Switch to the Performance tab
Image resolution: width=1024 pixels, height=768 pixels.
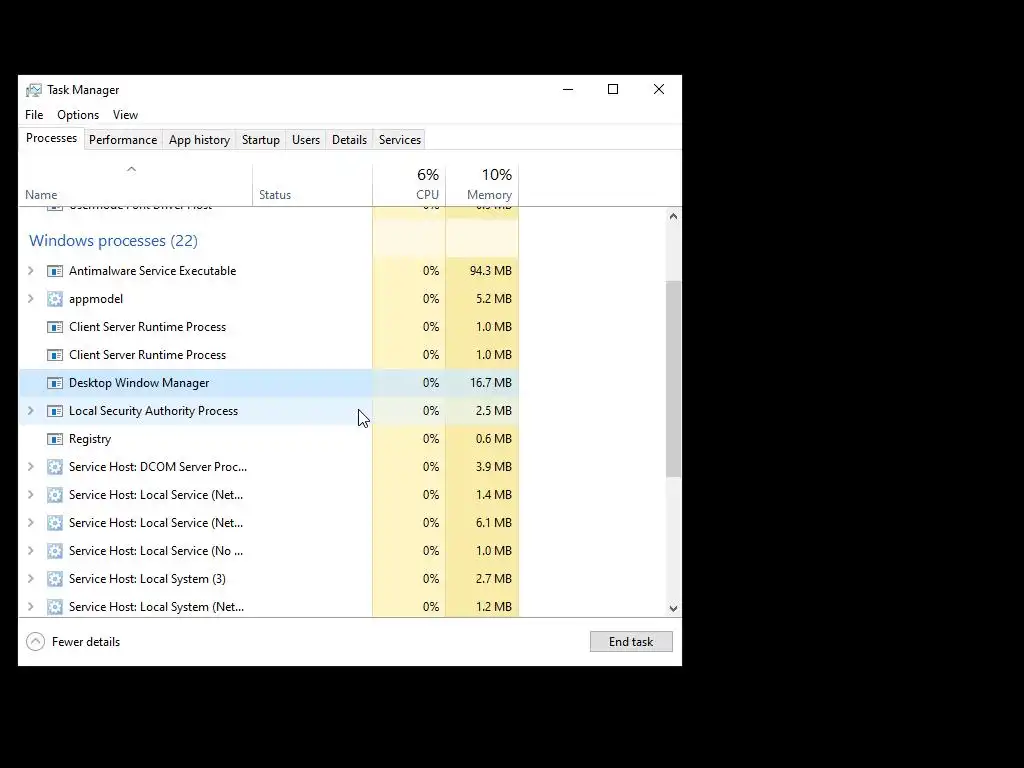click(123, 140)
